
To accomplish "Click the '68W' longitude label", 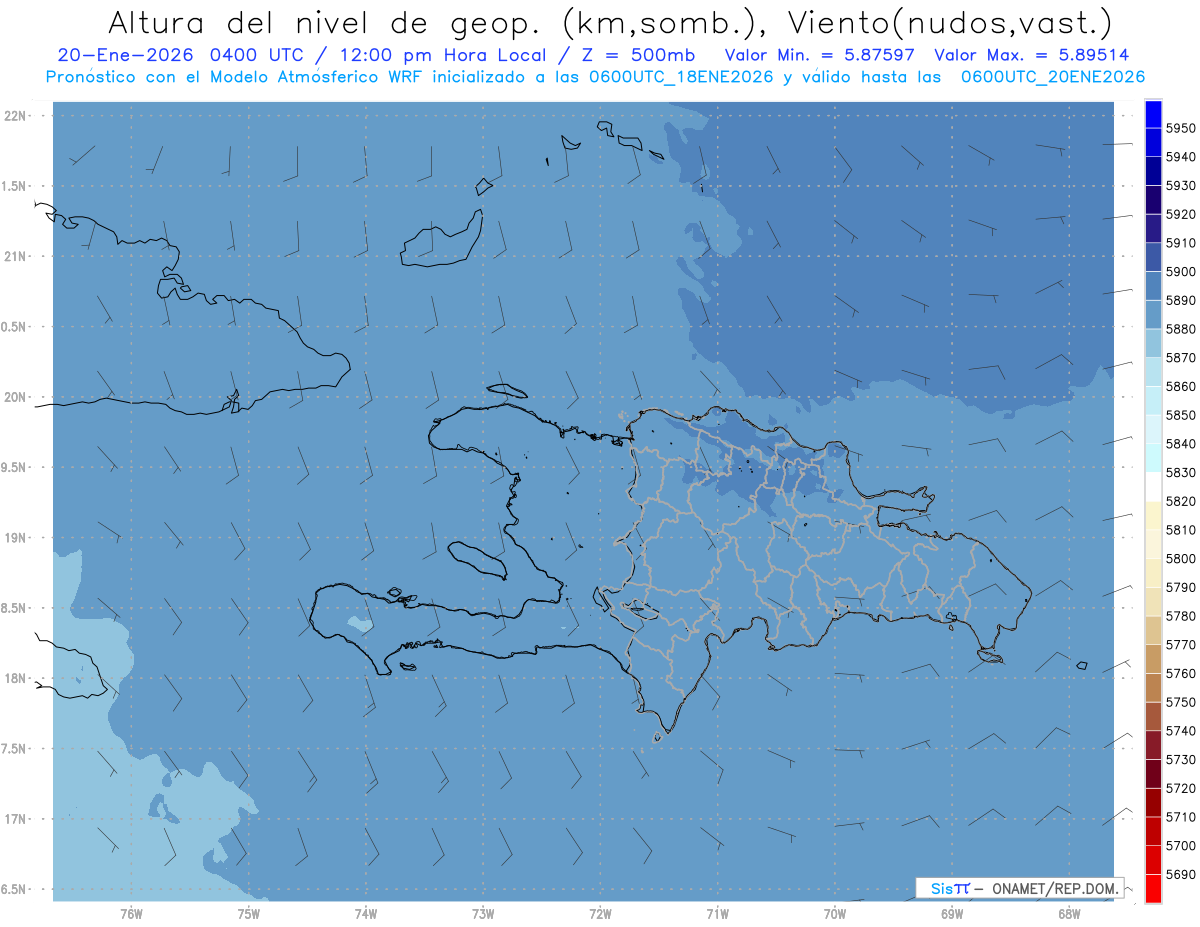I will point(1069,913).
